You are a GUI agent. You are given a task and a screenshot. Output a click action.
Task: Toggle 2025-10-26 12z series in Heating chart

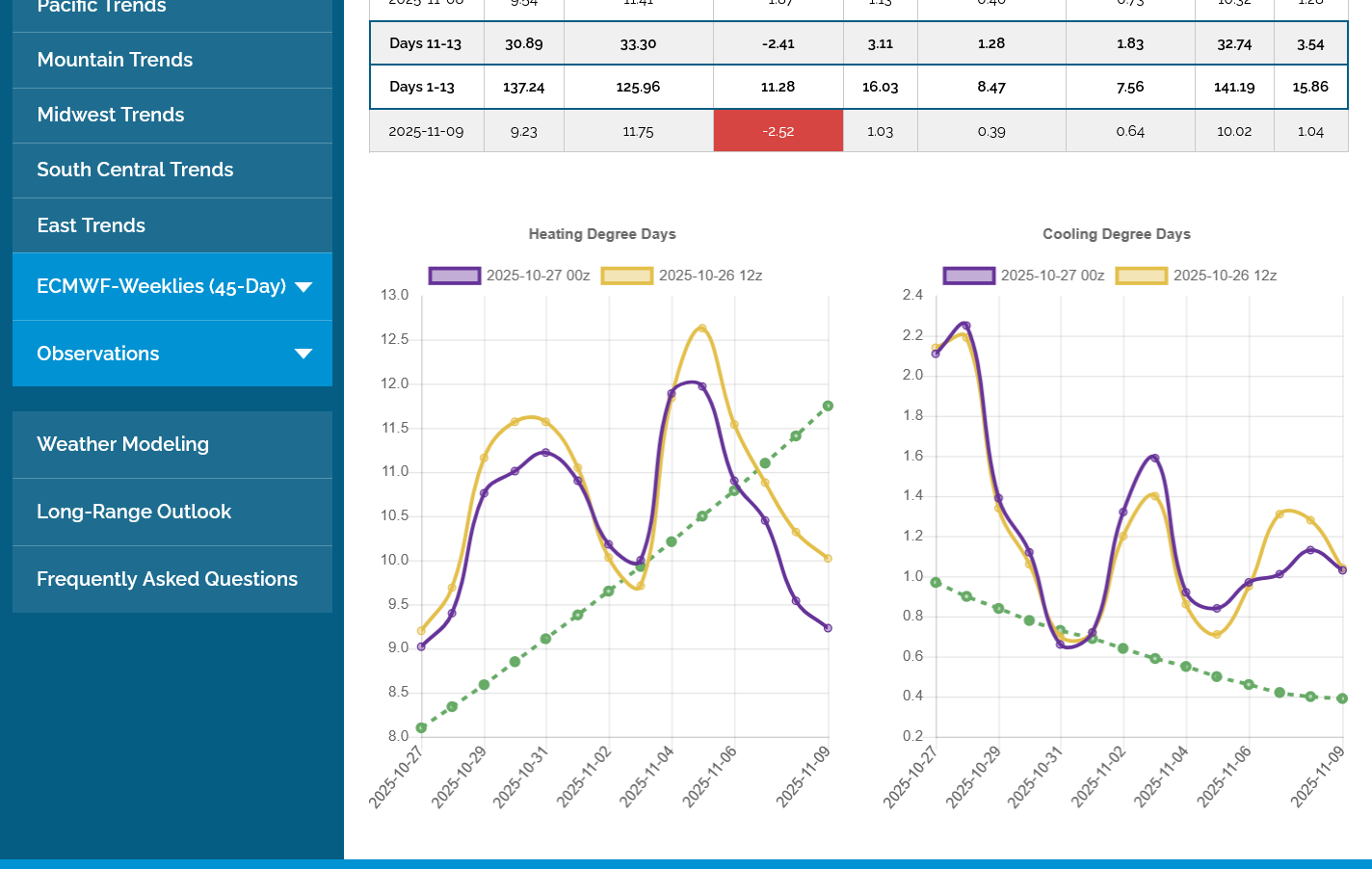pyautogui.click(x=681, y=276)
